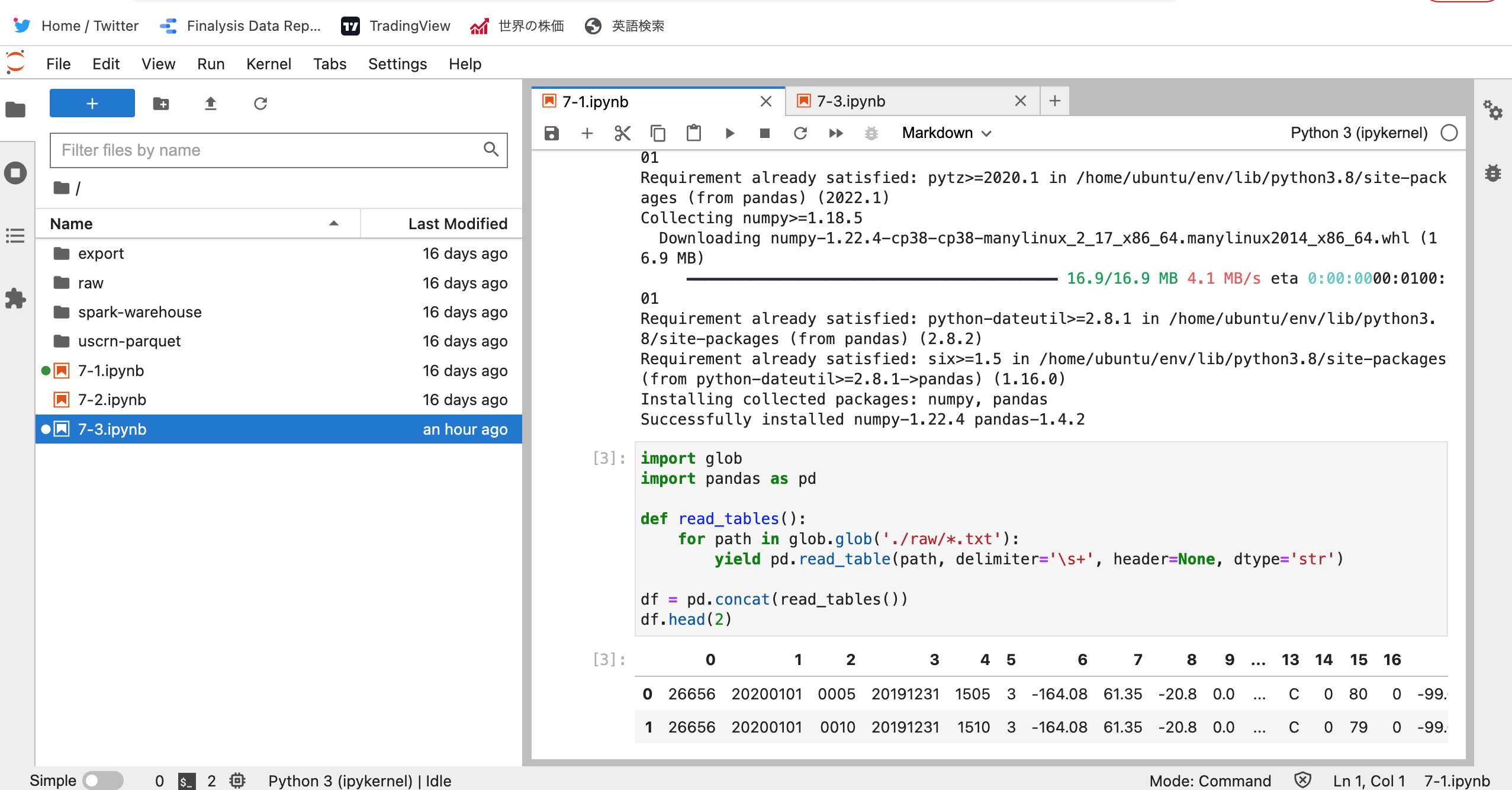Select the 7-2.ipynb file

pos(278,400)
